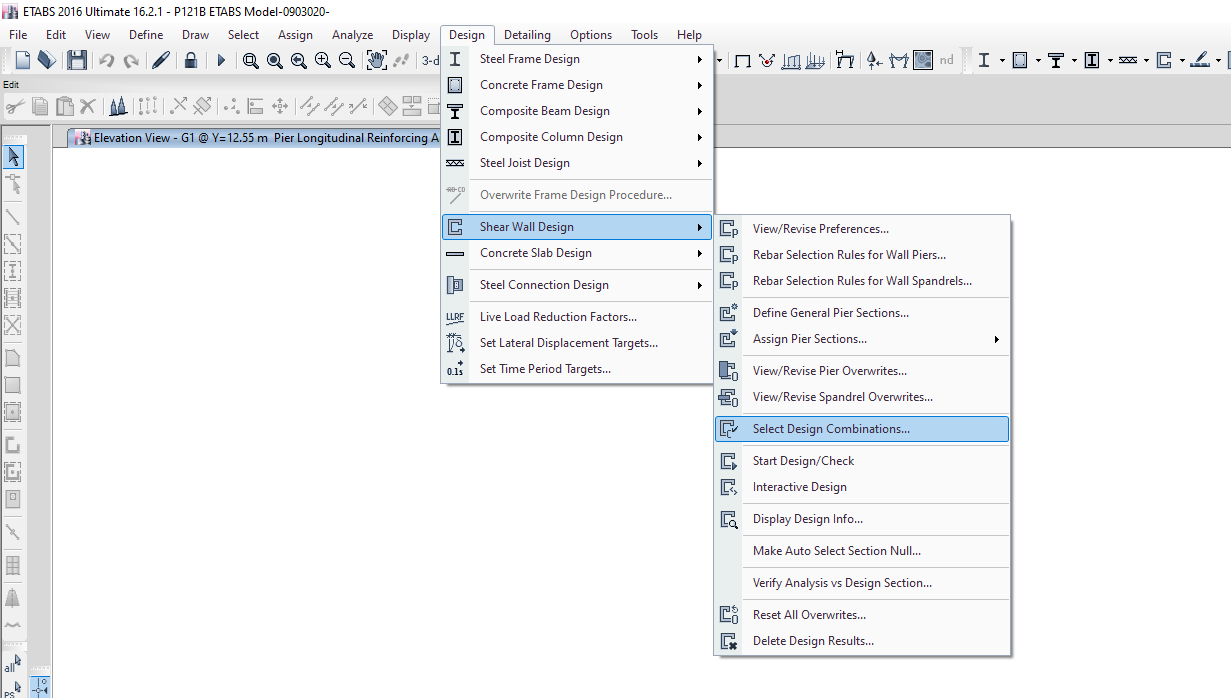This screenshot has height=698, width=1231.
Task: Toggle the model lock padlock icon
Action: [x=191, y=60]
